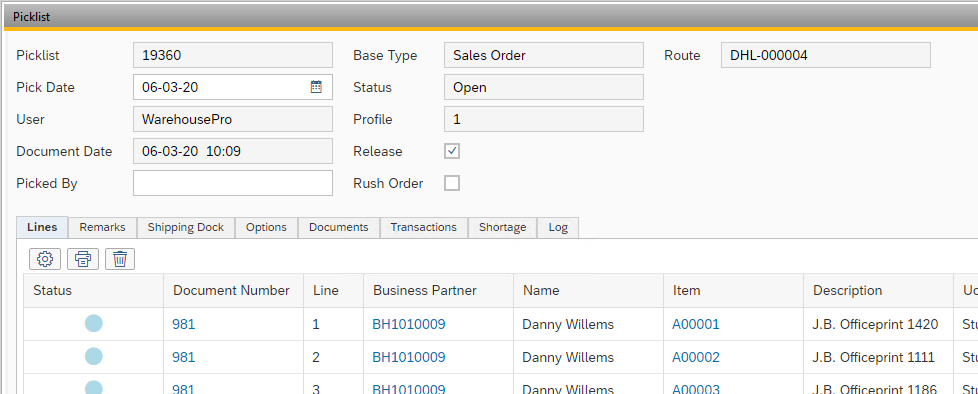Open BH1010009 partner link on line 2
978x394 pixels.
[x=409, y=357]
